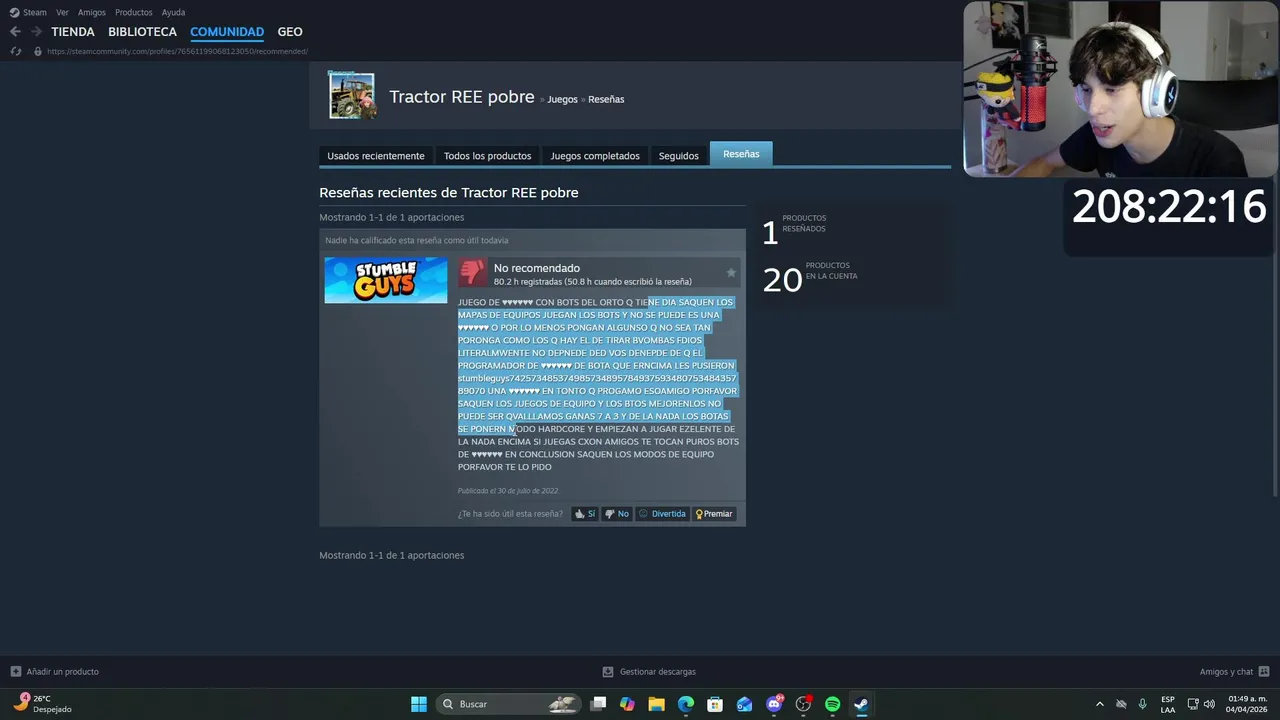Click the star icon on review header
1280x720 pixels.
coord(731,272)
